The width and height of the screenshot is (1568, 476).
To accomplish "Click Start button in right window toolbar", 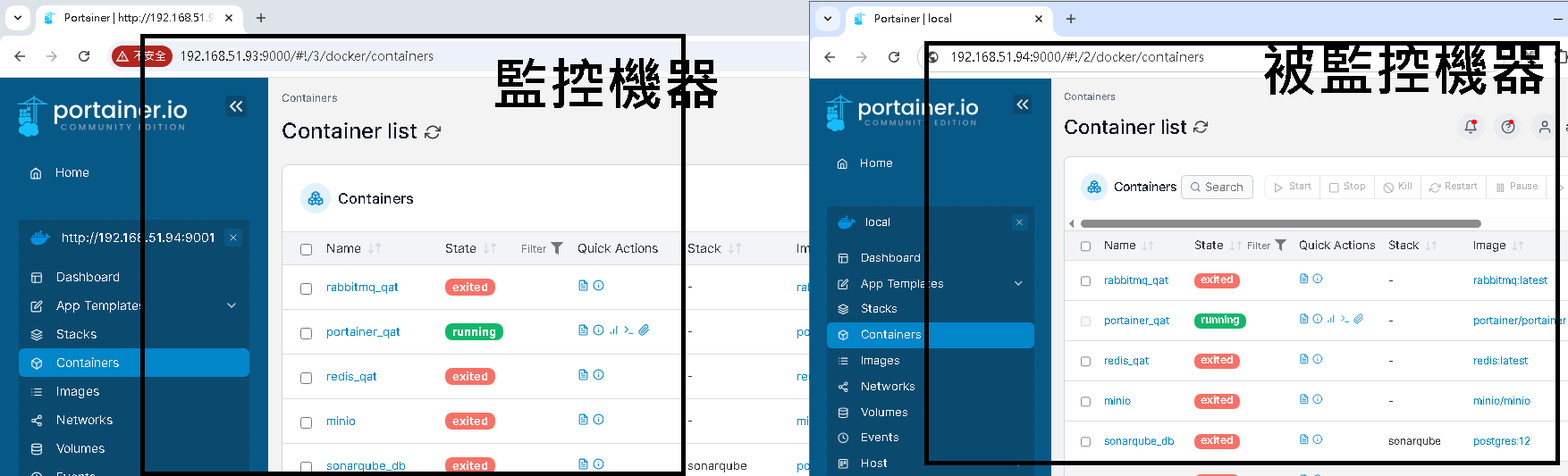I will (x=1292, y=187).
